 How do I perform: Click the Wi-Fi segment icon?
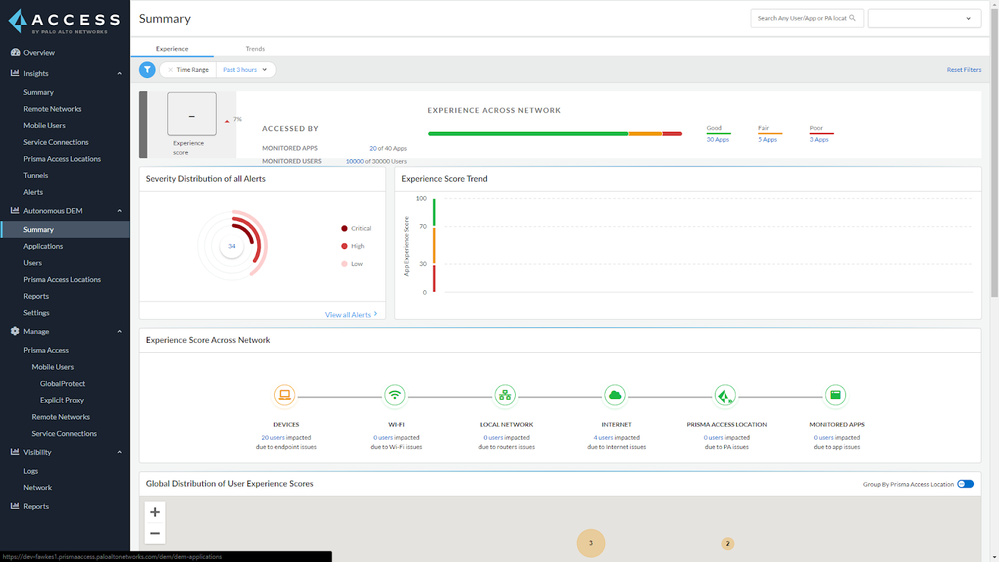395,395
